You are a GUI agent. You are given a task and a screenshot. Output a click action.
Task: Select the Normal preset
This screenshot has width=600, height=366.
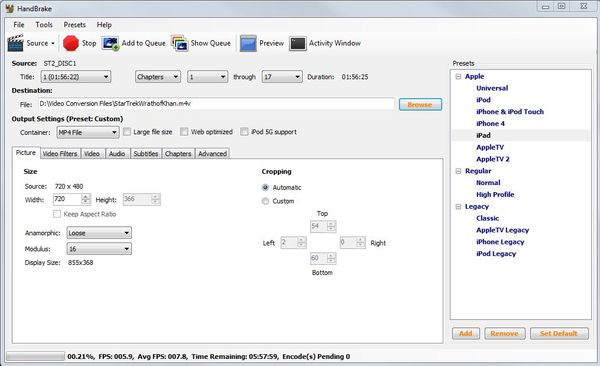pyautogui.click(x=488, y=183)
